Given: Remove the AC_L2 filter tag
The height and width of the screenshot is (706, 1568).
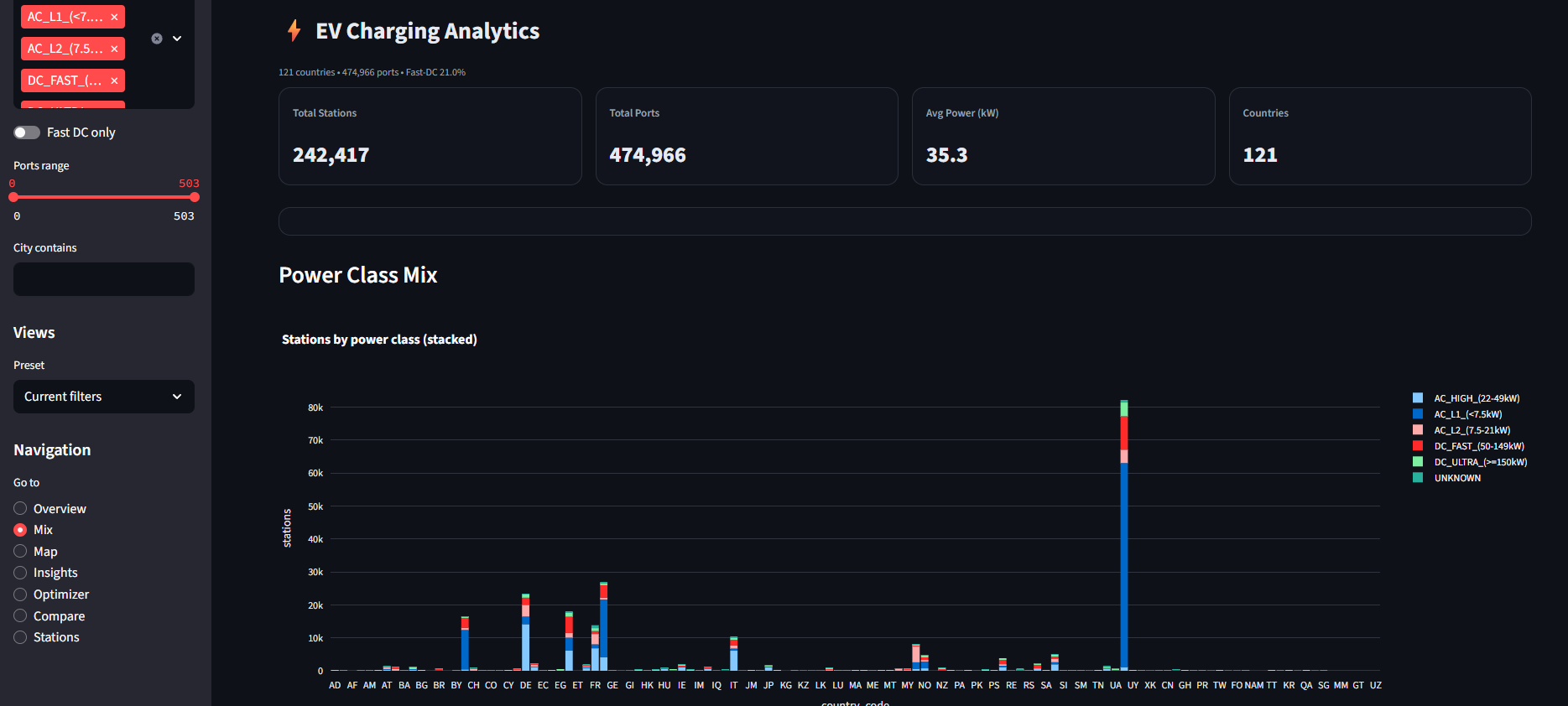Looking at the screenshot, I should click(x=114, y=49).
